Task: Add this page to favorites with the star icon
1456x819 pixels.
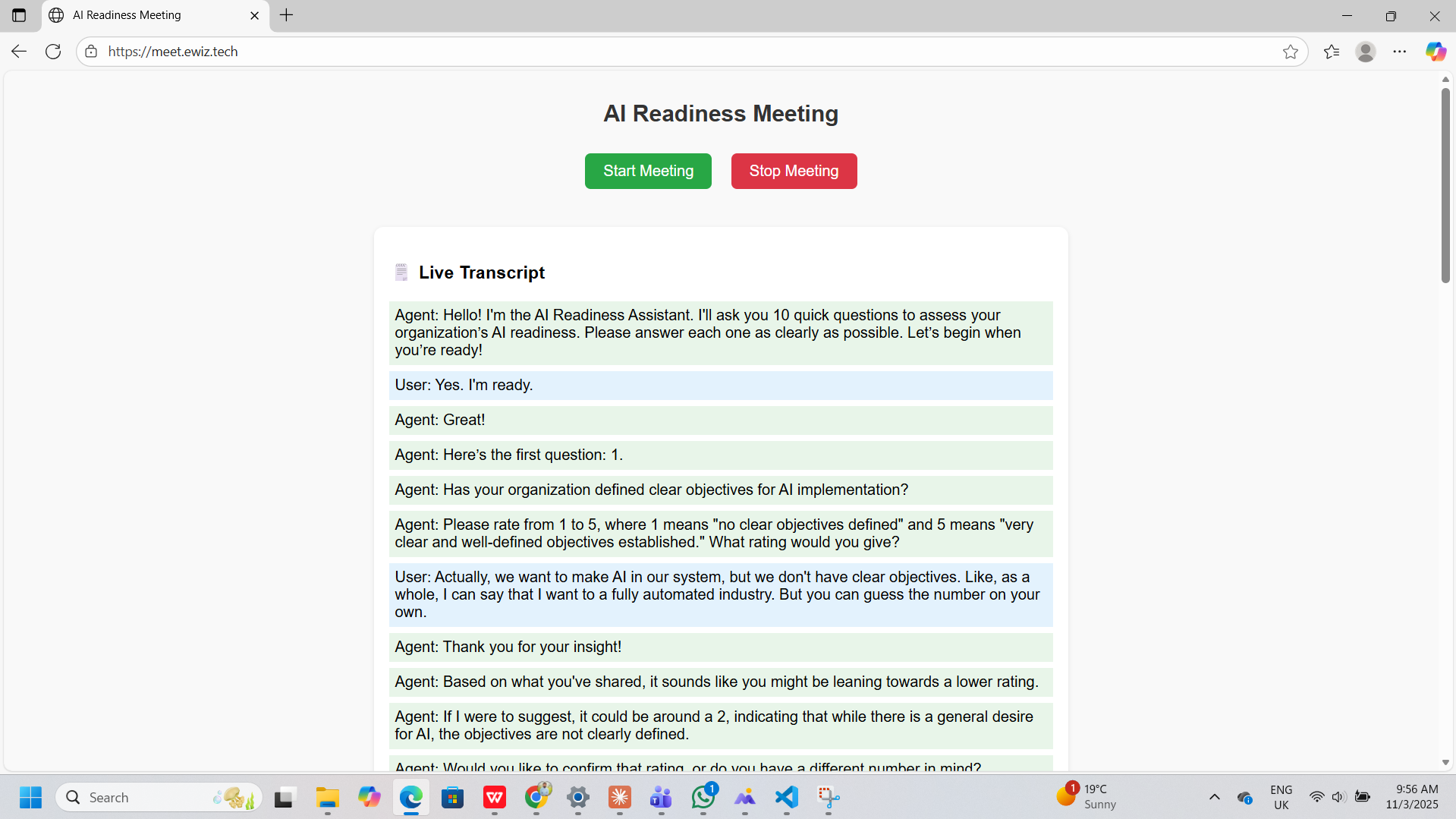Action: click(x=1290, y=52)
